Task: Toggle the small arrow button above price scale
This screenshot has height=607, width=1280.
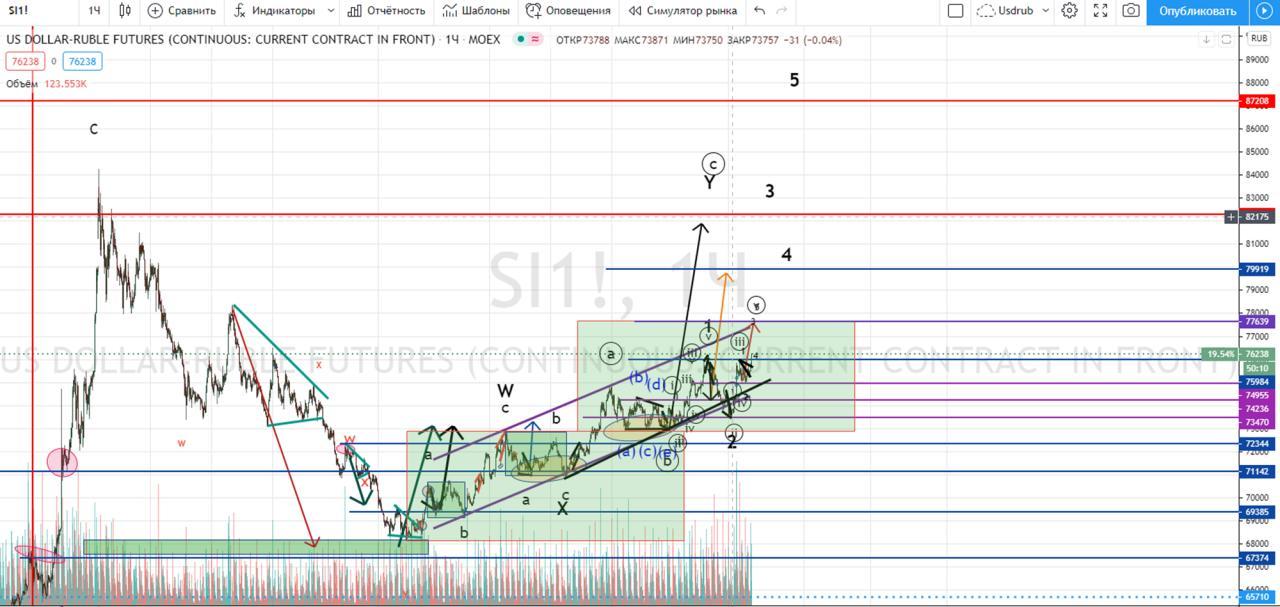Action: pyautogui.click(x=1207, y=39)
